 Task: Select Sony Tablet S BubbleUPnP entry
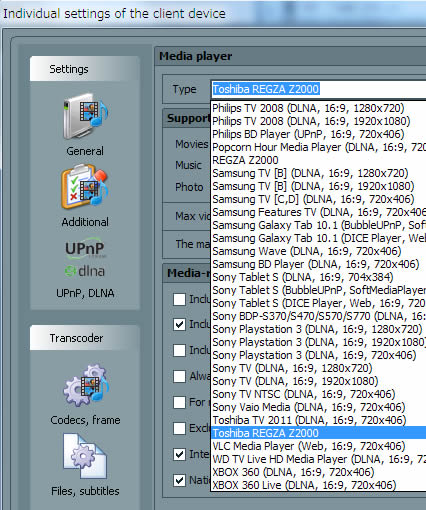319,290
